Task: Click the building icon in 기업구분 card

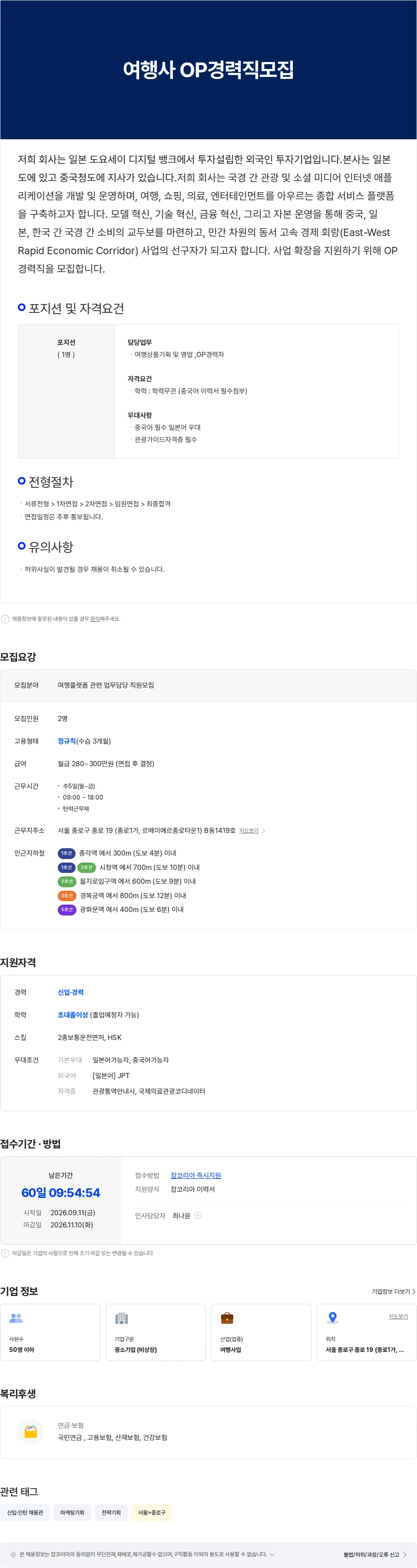Action: point(121,1319)
